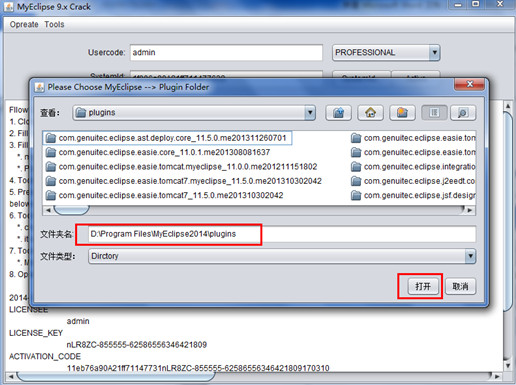Open the Opreate menu
Image resolution: width=516 pixels, height=385 pixels.
pos(24,24)
